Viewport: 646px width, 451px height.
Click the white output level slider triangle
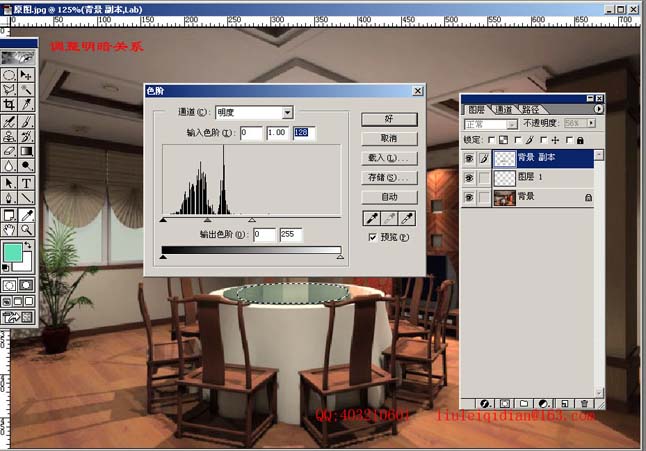point(340,257)
